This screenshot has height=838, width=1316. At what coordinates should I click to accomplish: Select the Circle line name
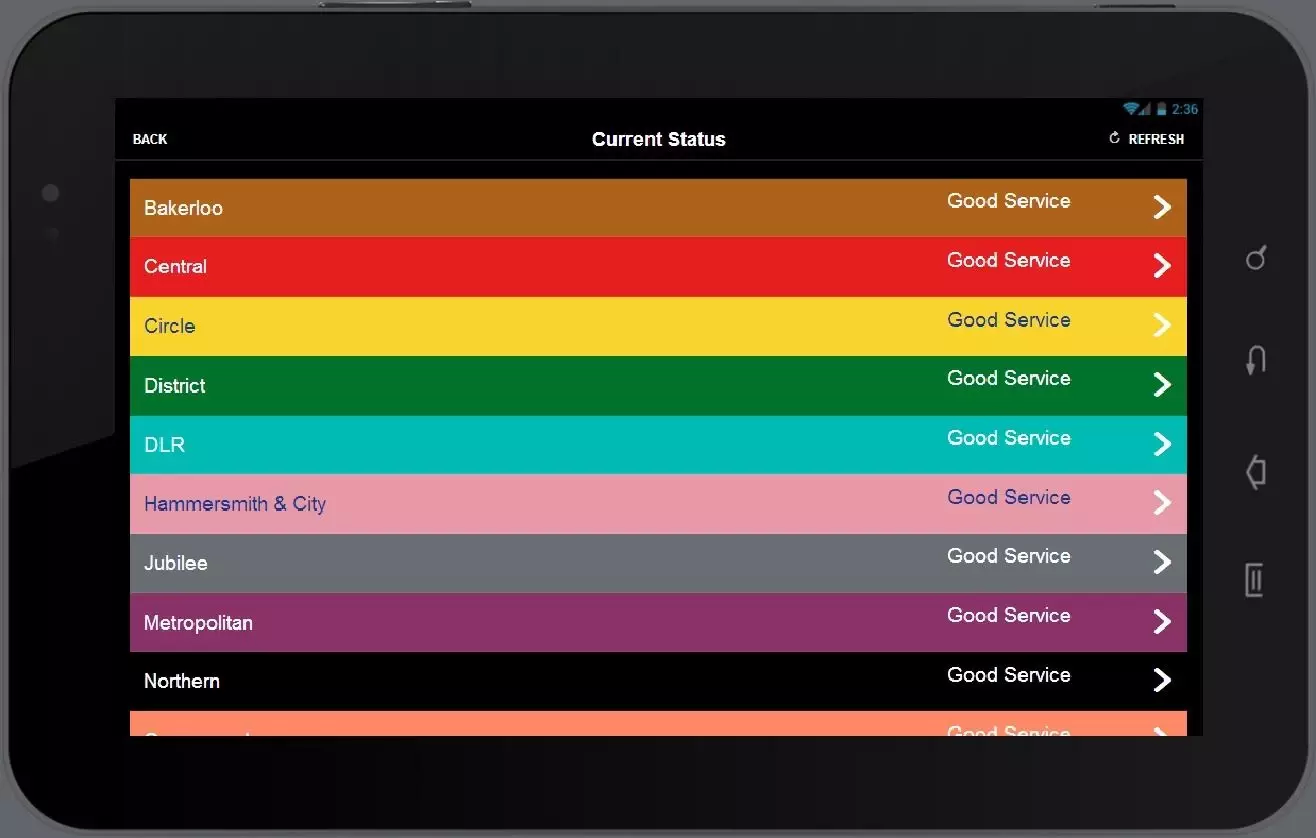[x=169, y=325]
